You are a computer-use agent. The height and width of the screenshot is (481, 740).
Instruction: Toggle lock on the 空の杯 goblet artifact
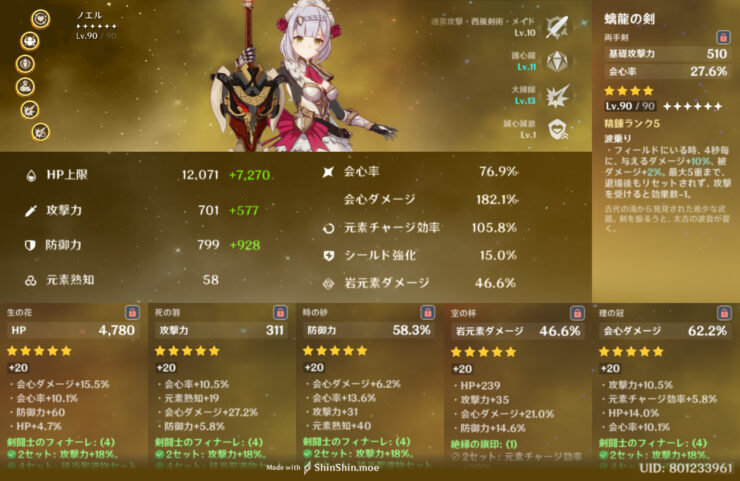click(x=577, y=313)
